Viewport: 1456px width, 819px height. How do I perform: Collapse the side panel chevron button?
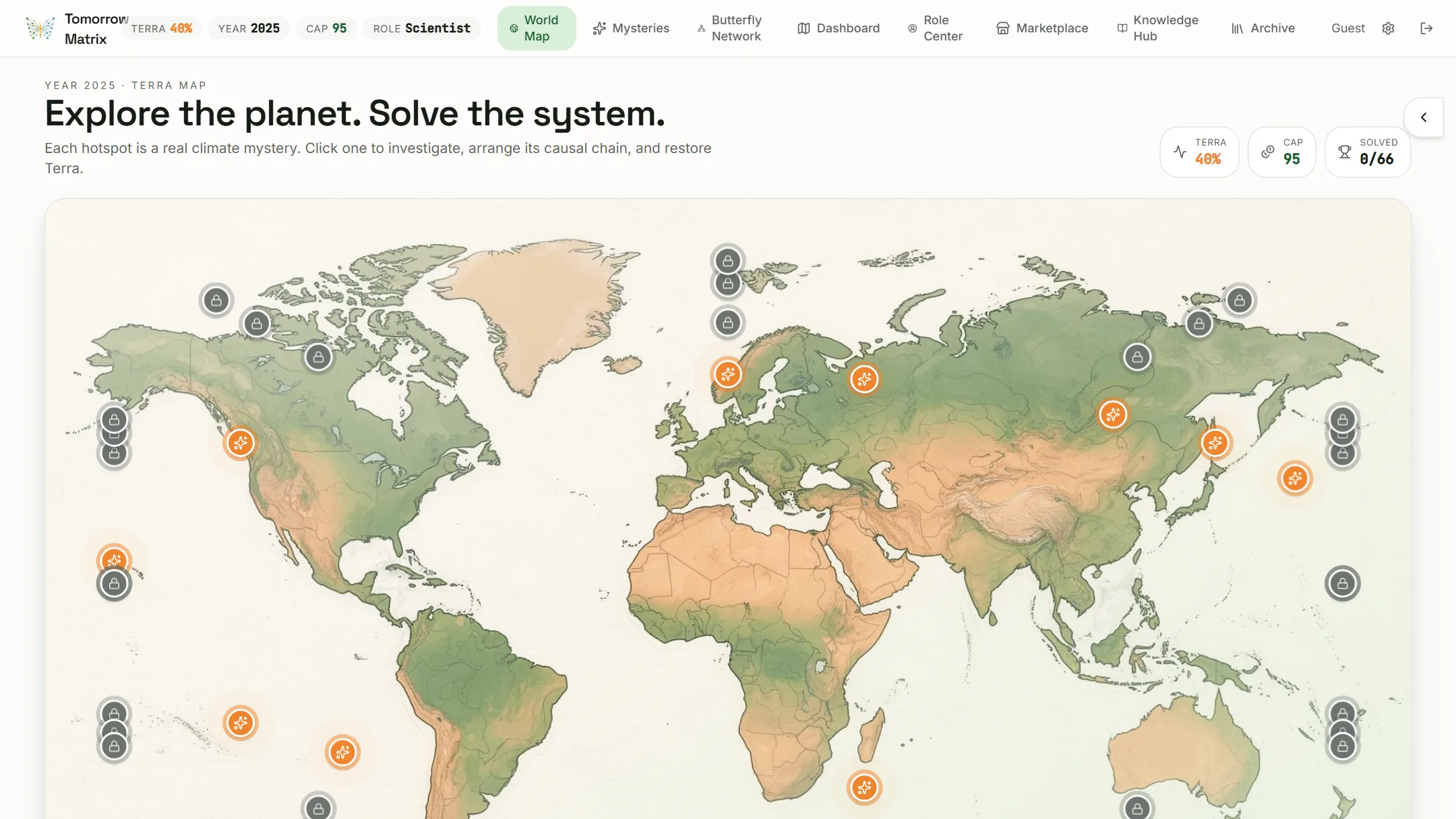click(x=1424, y=117)
